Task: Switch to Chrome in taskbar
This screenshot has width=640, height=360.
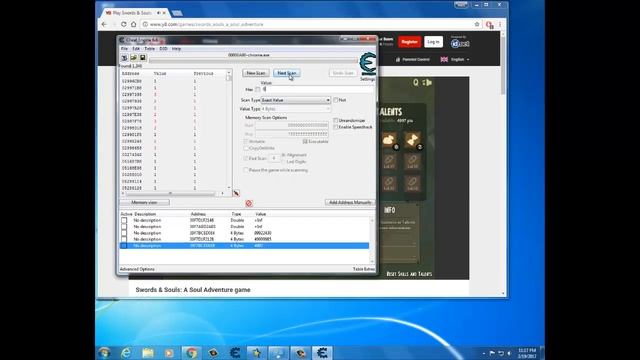Action: pyautogui.click(x=191, y=353)
